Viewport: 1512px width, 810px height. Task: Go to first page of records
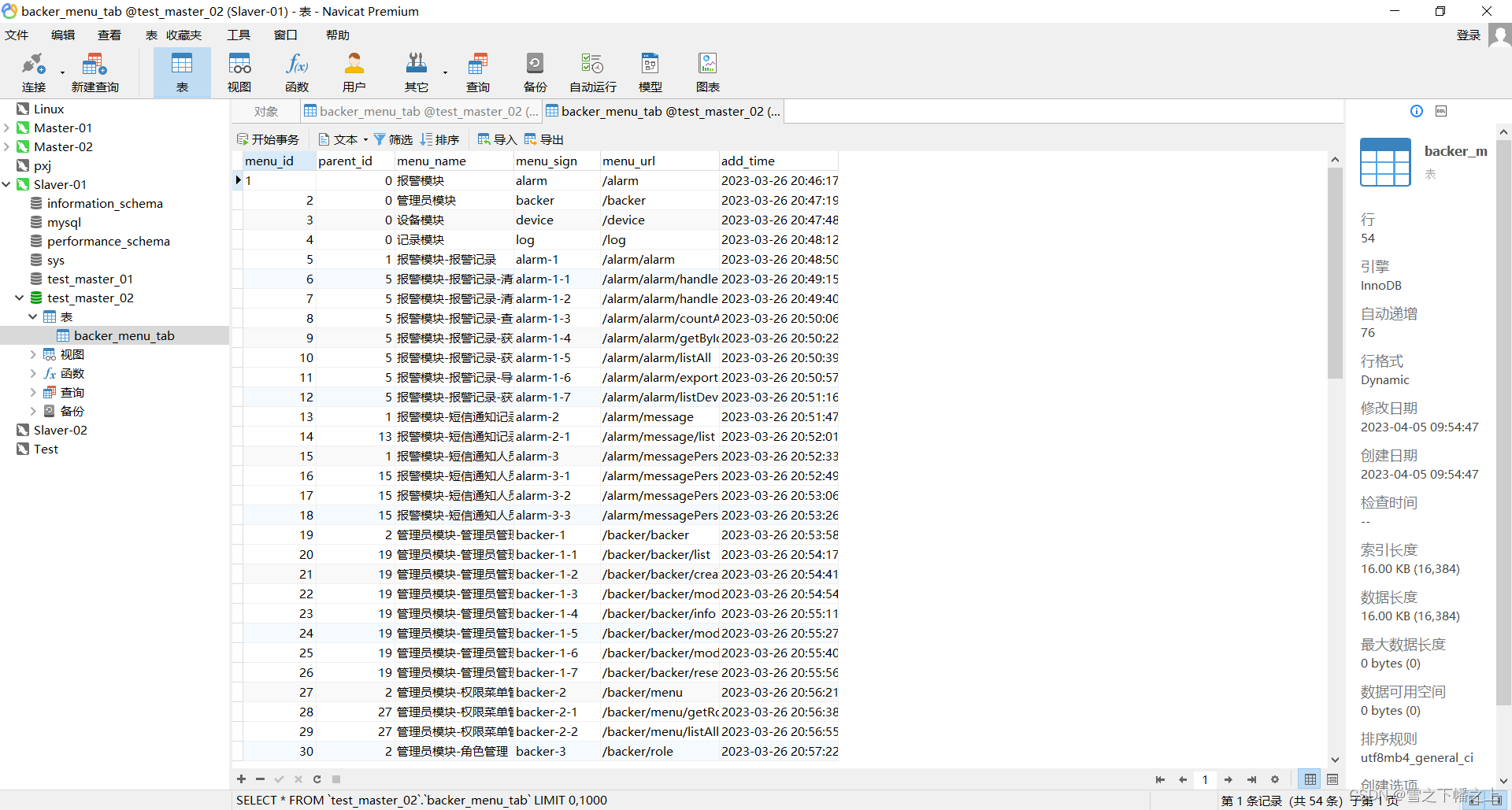click(1160, 779)
